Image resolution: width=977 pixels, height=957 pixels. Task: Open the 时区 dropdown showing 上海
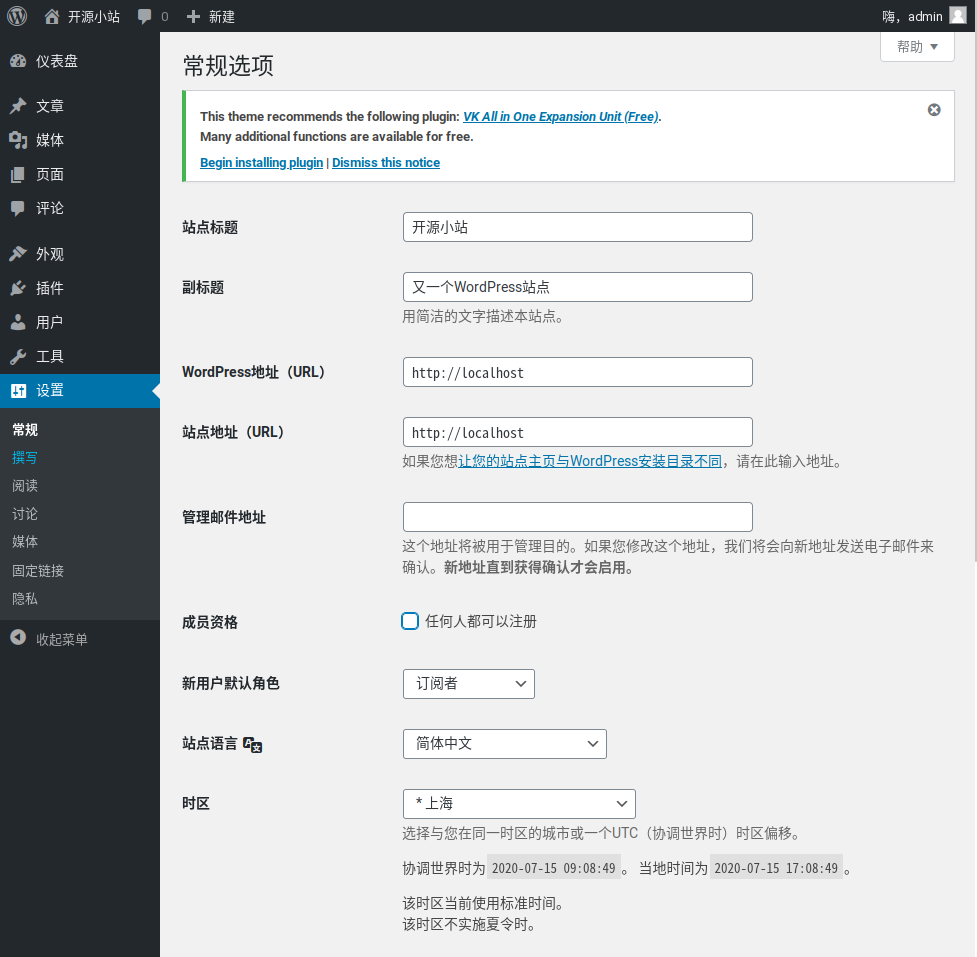pyautogui.click(x=519, y=804)
